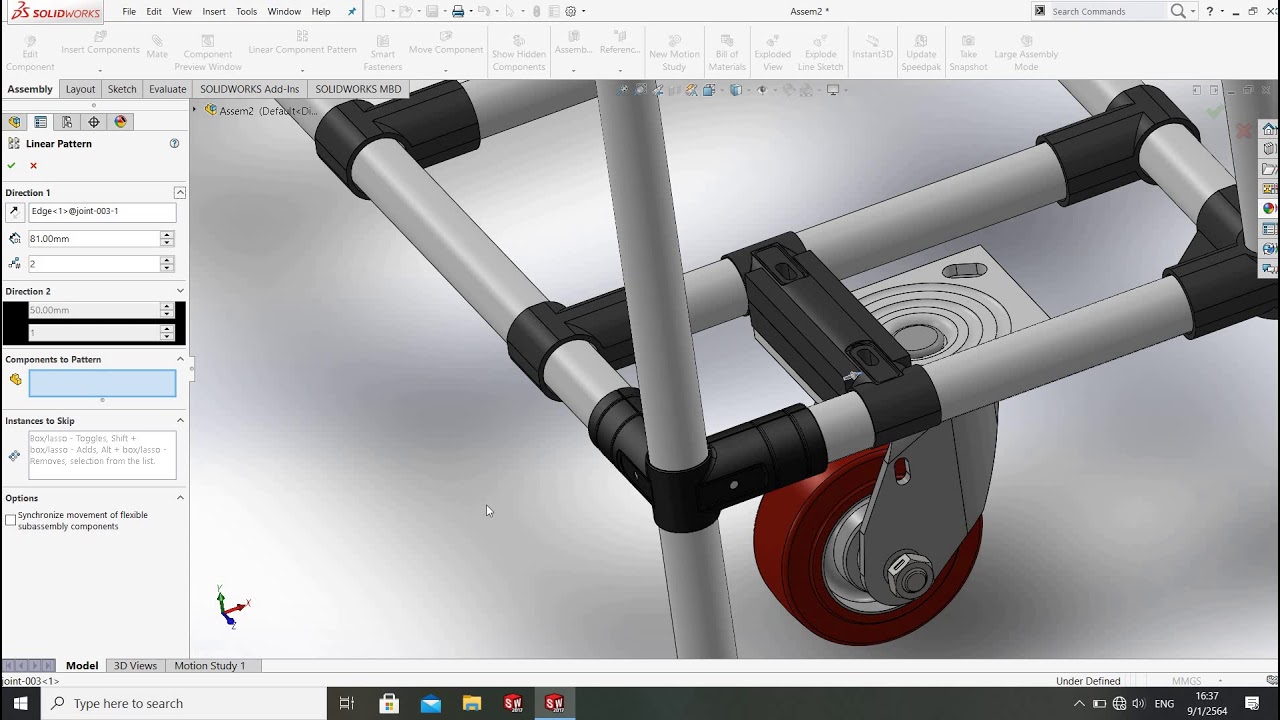Switch to the Sketch tab
This screenshot has width=1280, height=720.
(x=122, y=89)
